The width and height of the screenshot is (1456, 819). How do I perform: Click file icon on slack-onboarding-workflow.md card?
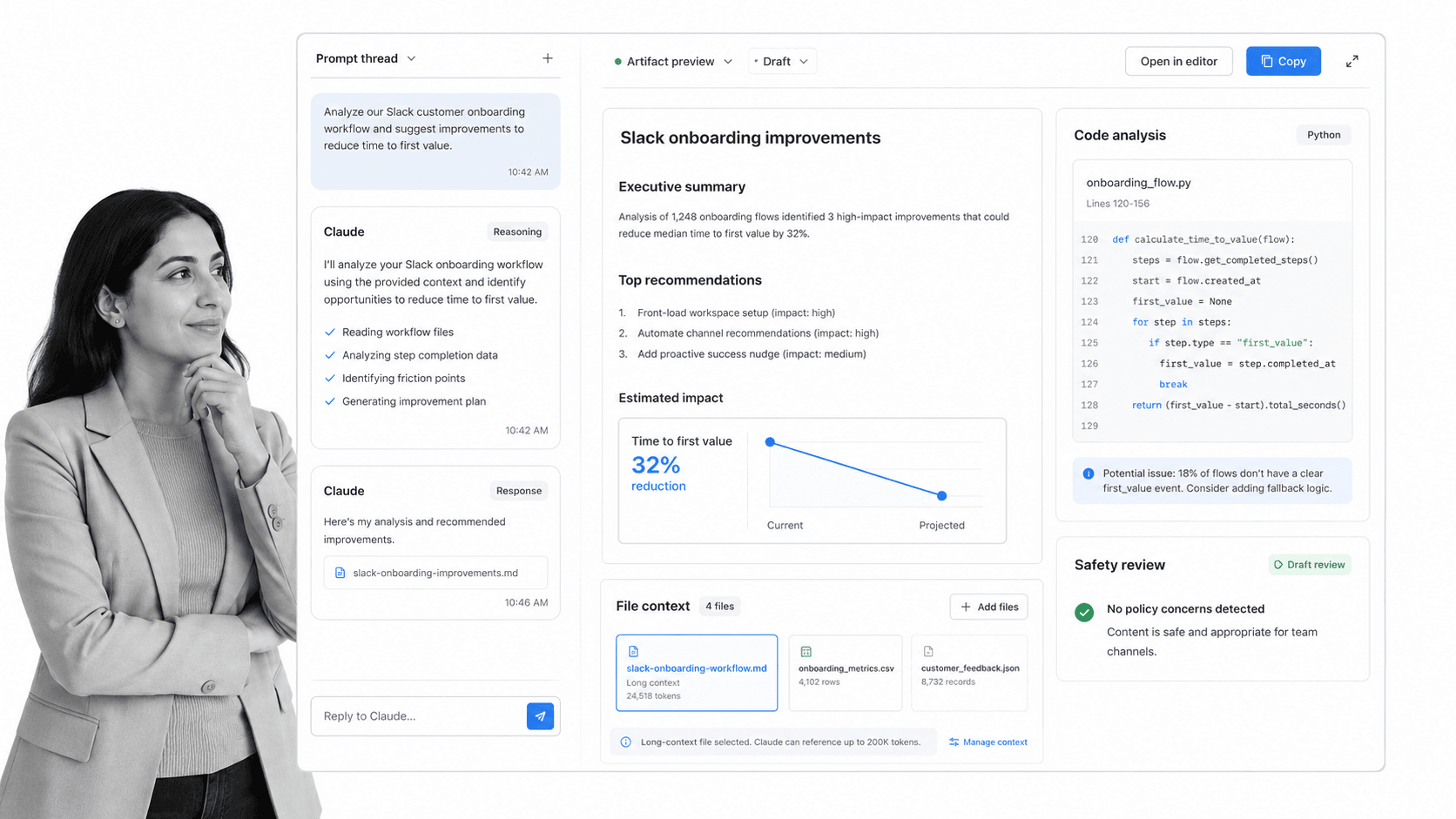click(x=633, y=651)
